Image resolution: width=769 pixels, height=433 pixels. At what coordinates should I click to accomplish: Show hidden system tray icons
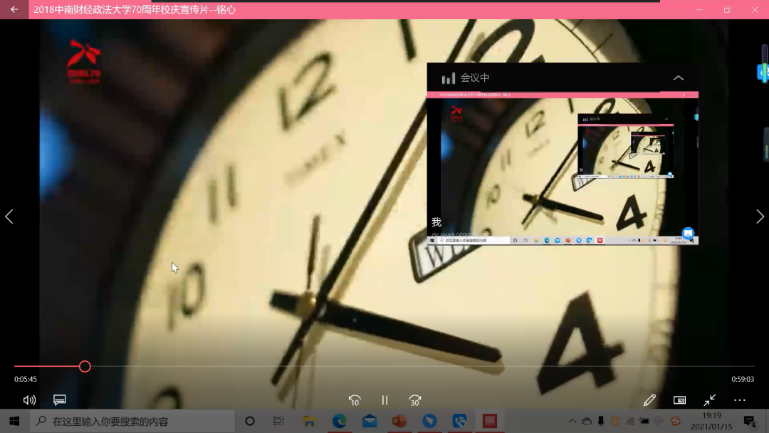pyautogui.click(x=572, y=421)
